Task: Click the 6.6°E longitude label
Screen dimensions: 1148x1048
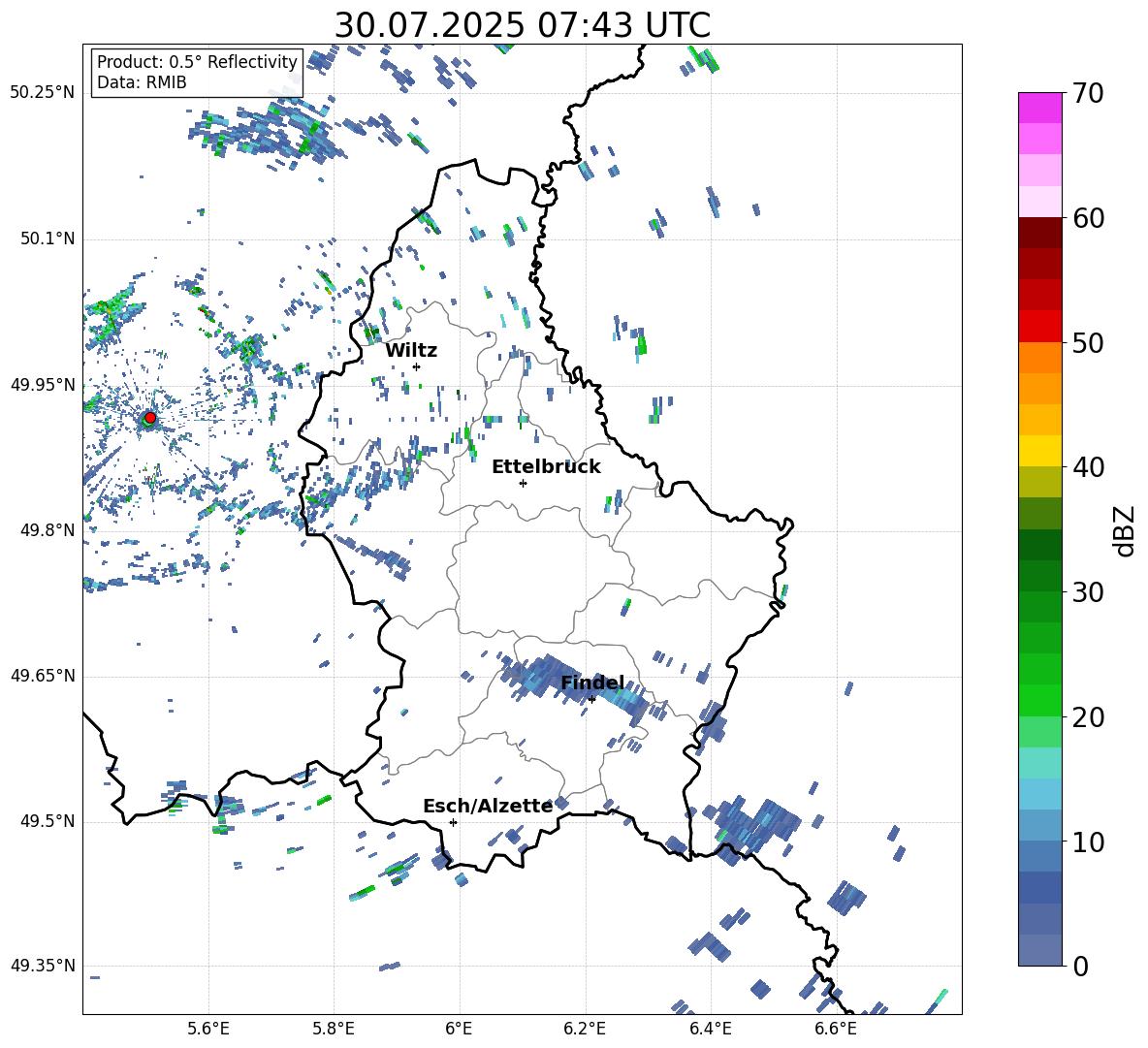Action: coord(836,1029)
